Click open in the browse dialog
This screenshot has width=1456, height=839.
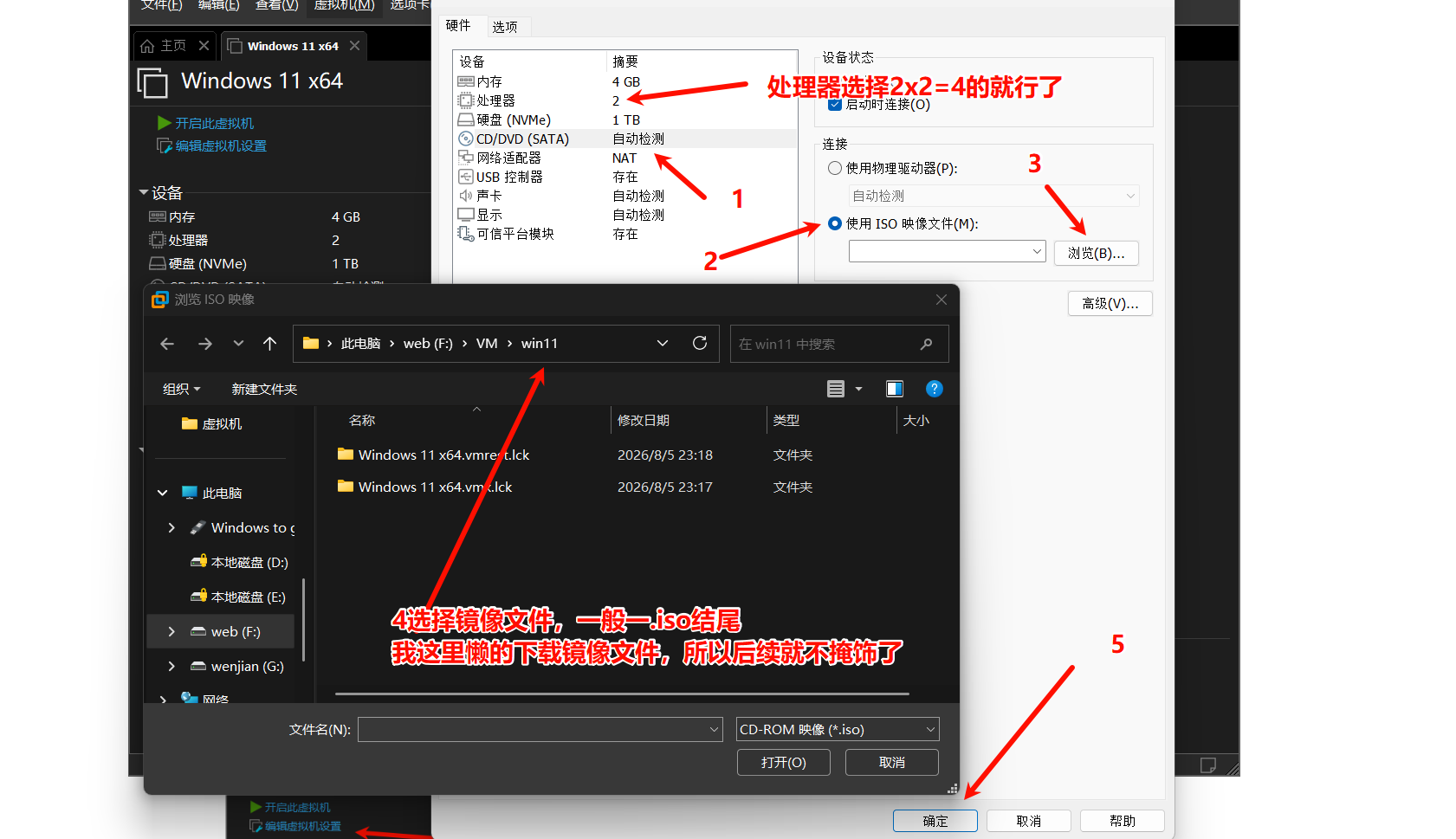[783, 762]
